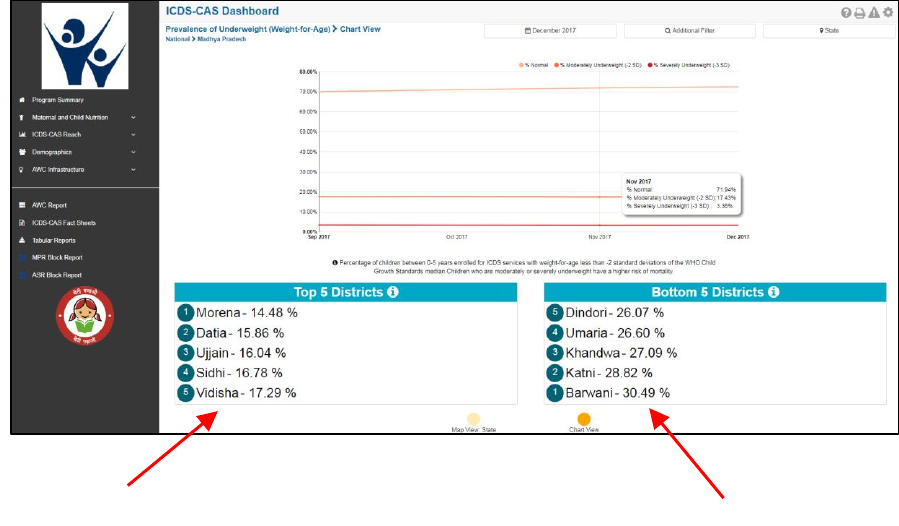
Task: Click the ASR Block Report icon
Action: [x=22, y=275]
